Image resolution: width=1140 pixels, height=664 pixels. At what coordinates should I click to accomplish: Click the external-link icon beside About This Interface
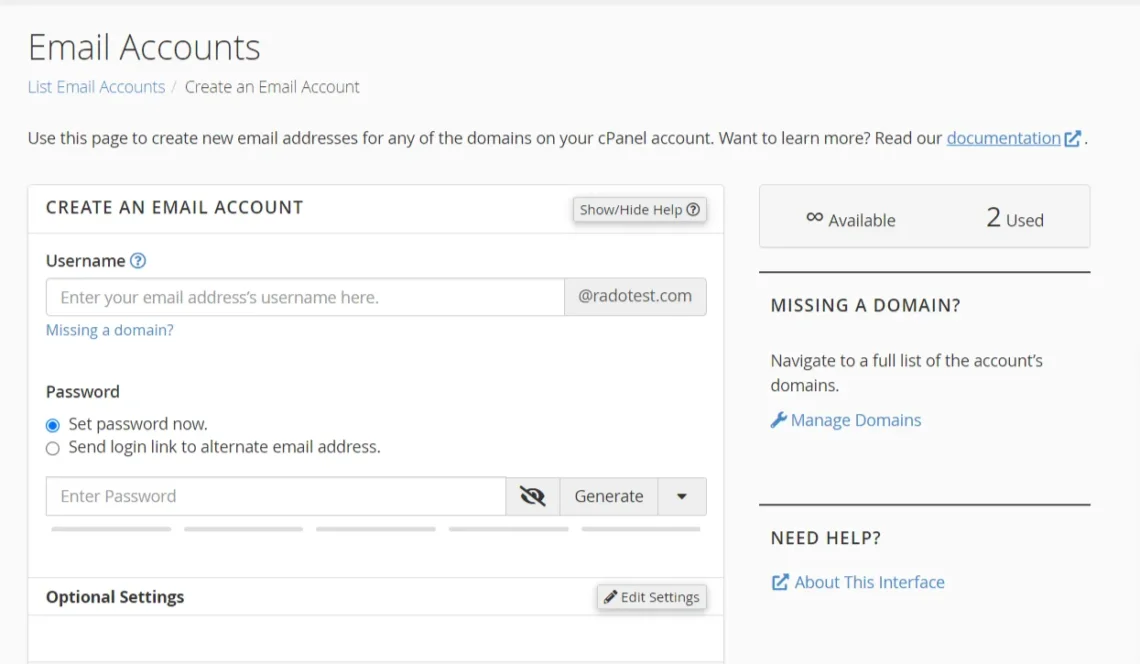780,582
